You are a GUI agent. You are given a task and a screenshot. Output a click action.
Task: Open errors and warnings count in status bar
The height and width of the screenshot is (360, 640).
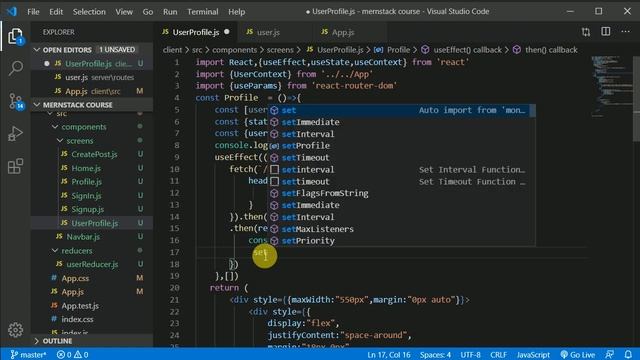click(72, 354)
